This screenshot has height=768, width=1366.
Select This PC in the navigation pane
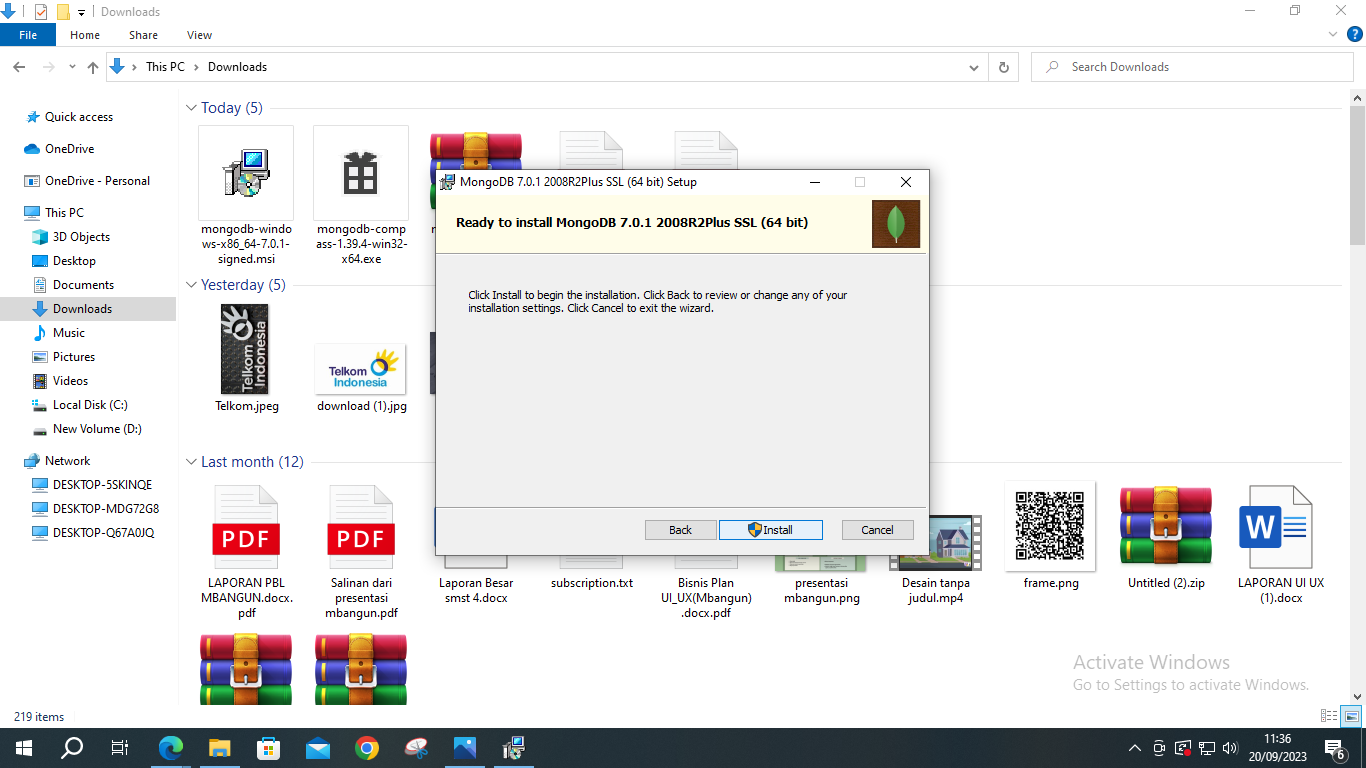64,213
